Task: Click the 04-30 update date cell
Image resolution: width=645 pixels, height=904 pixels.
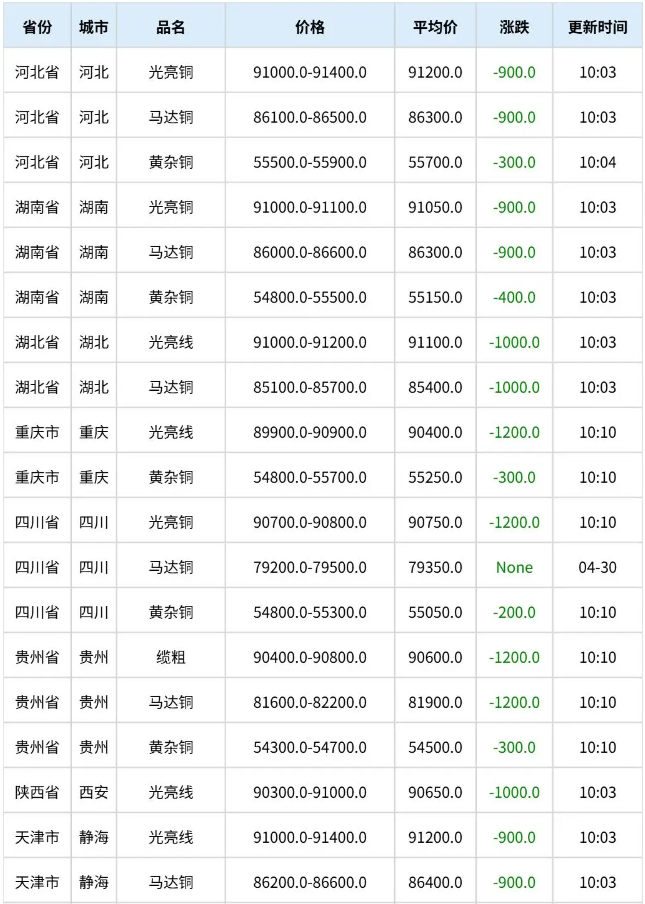Action: pos(598,567)
